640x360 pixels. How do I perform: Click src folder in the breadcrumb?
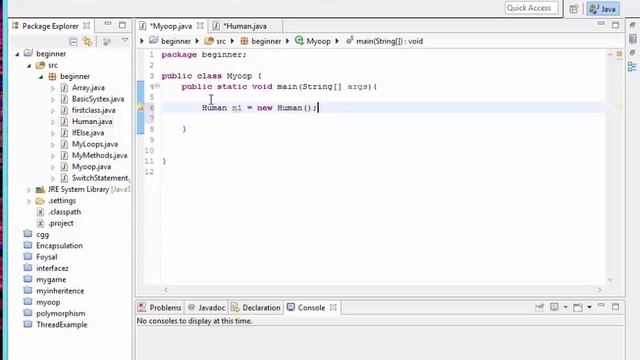pos(215,41)
